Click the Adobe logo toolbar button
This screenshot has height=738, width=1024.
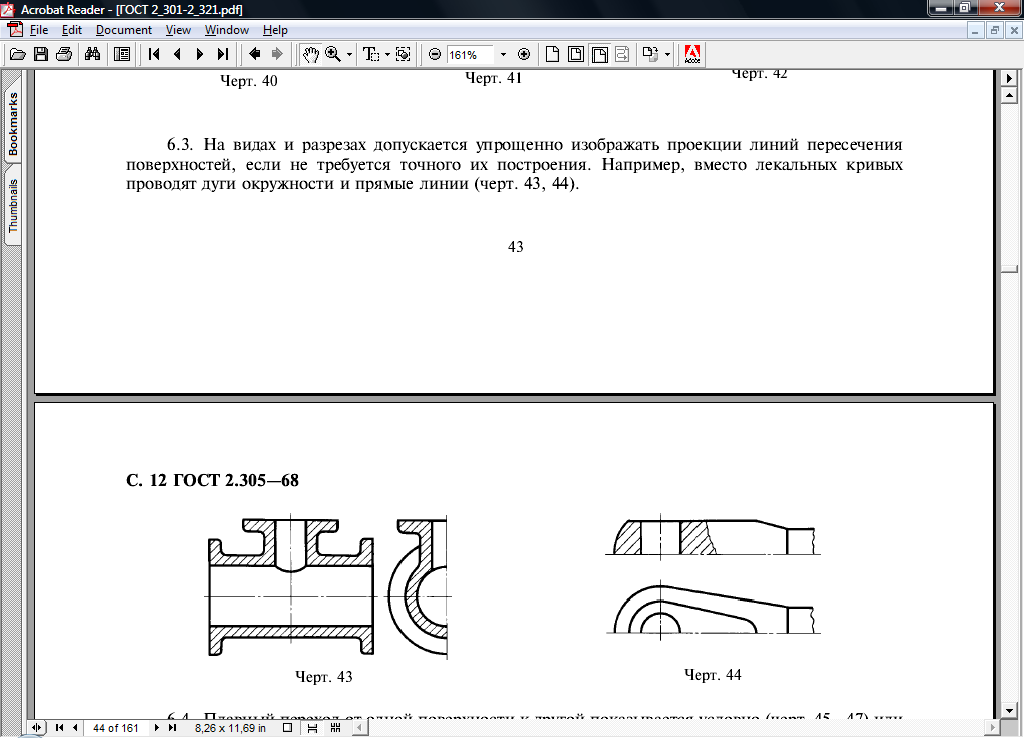pyautogui.click(x=692, y=55)
